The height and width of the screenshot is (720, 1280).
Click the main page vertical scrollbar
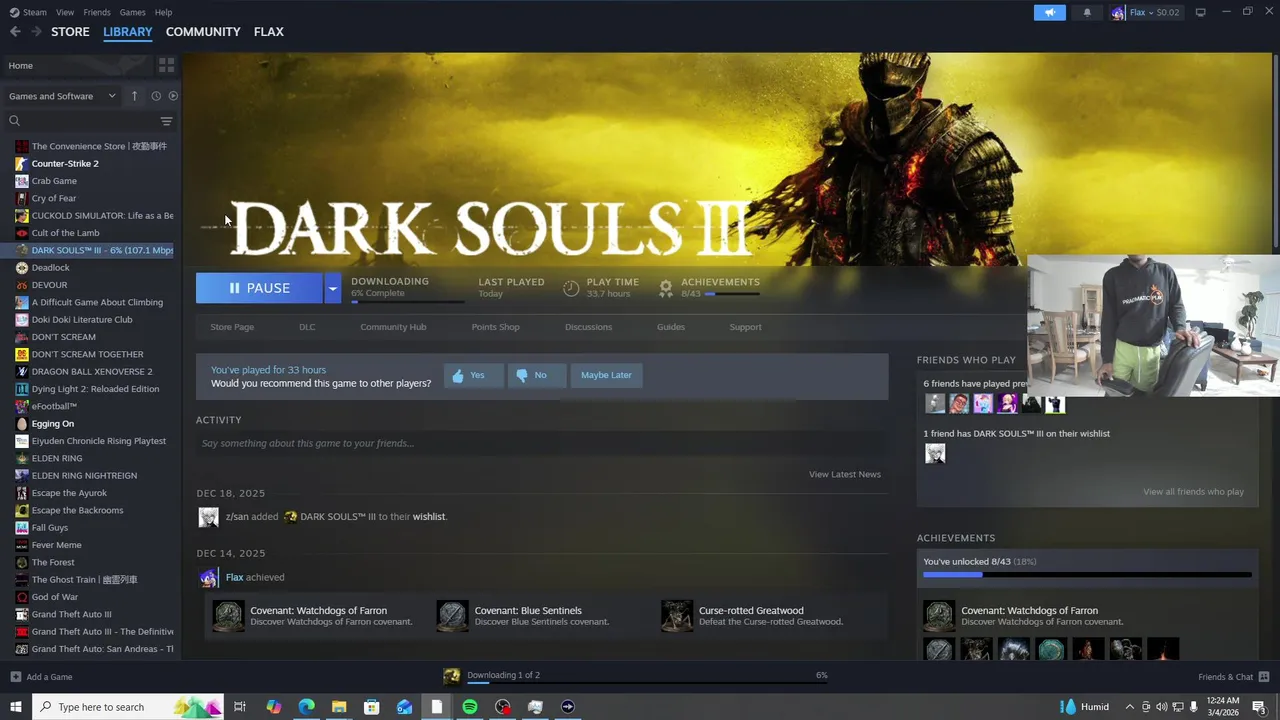pyautogui.click(x=1275, y=150)
